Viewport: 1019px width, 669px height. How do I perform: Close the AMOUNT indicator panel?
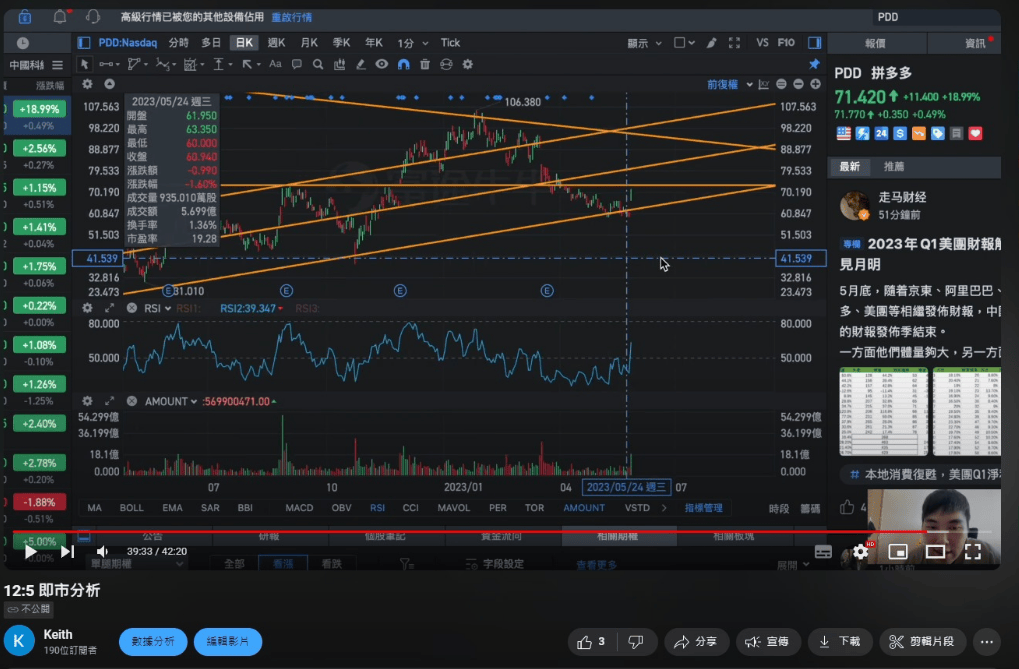click(x=132, y=401)
